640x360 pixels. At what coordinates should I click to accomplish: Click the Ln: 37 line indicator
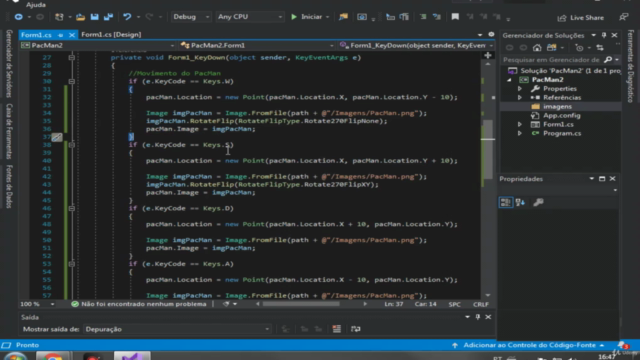click(x=393, y=304)
